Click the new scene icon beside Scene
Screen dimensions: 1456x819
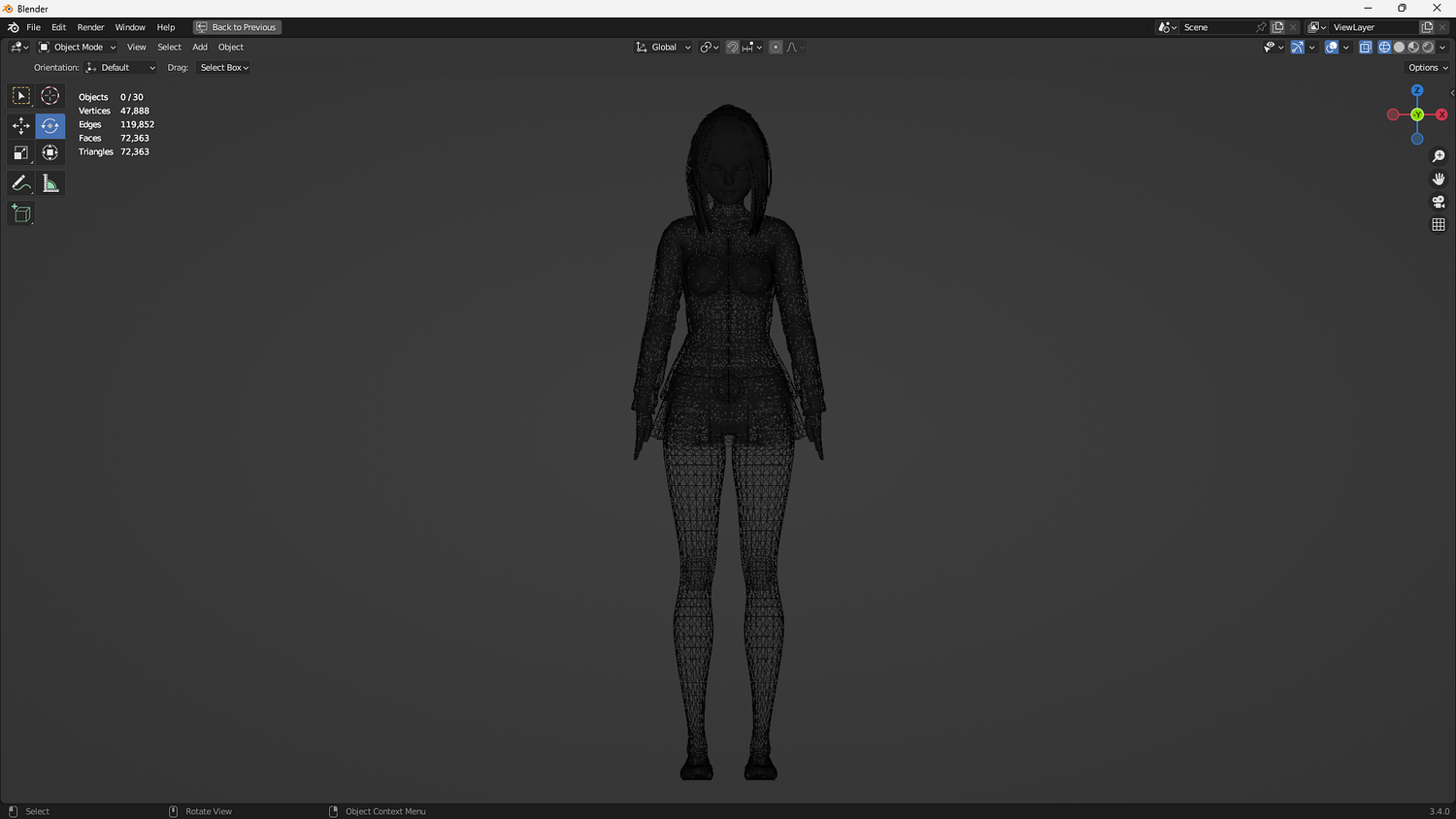1278,27
